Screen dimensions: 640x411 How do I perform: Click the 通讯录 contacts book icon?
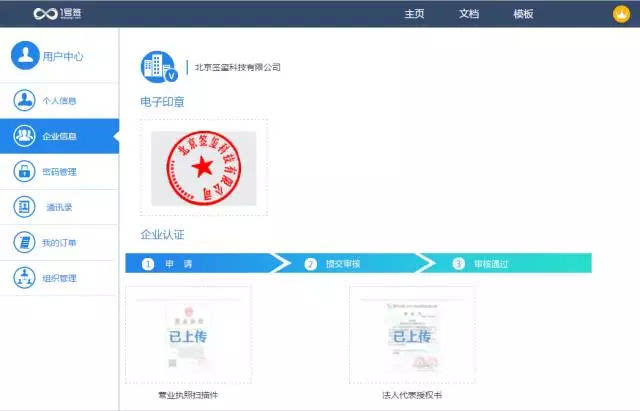click(24, 207)
